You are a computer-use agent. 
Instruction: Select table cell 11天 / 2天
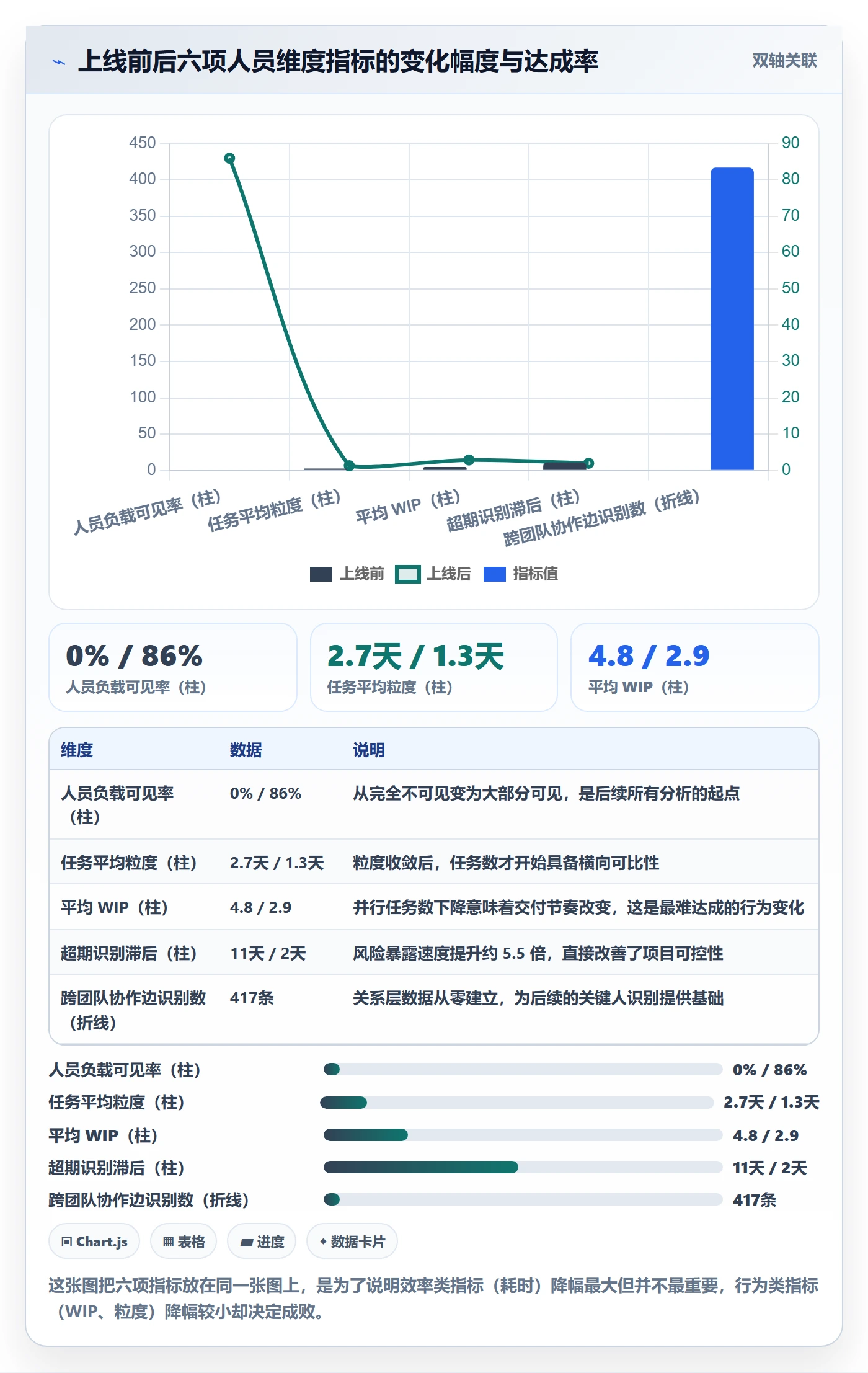tap(268, 953)
